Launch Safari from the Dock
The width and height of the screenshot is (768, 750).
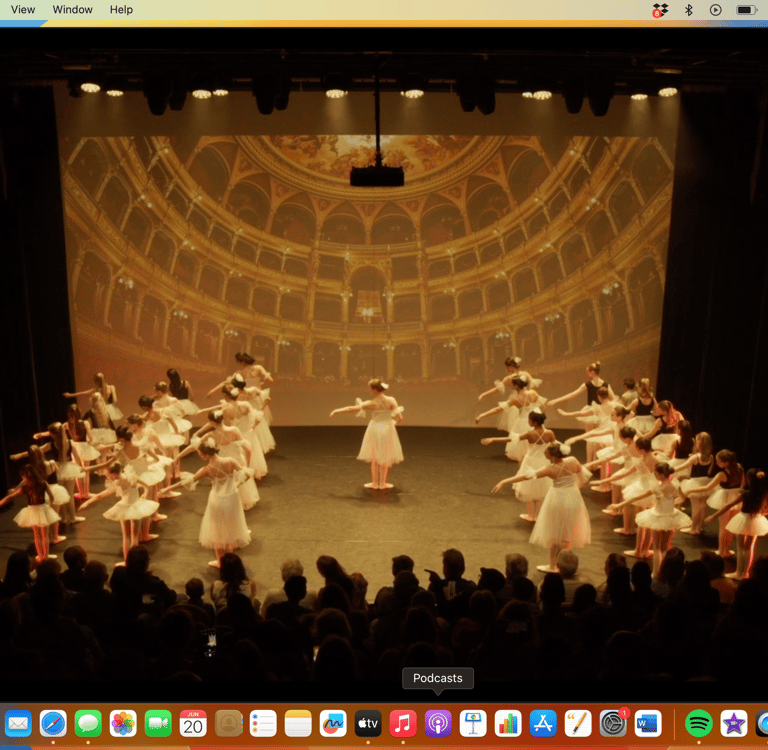click(x=53, y=723)
